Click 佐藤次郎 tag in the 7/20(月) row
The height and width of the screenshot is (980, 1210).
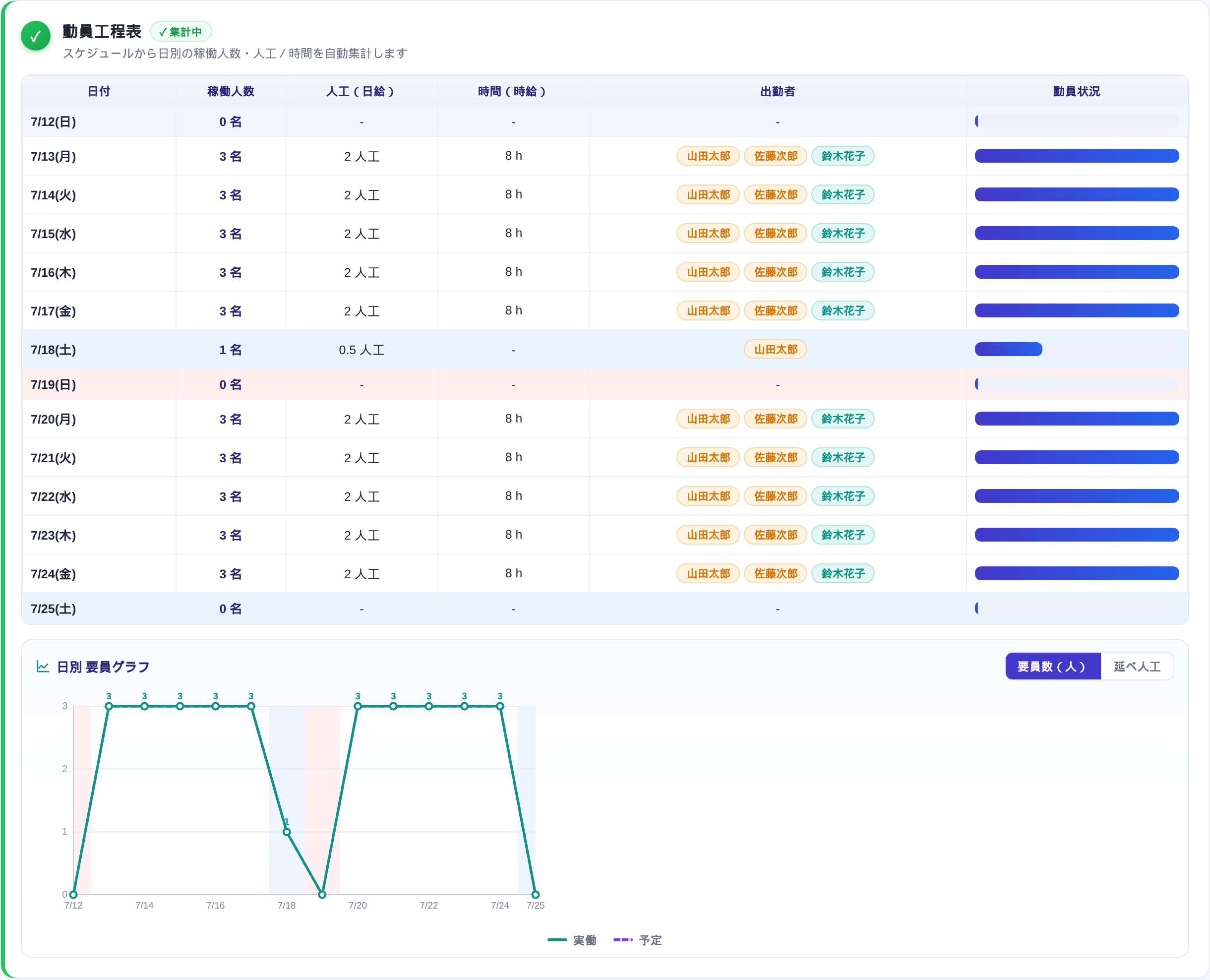pos(776,419)
